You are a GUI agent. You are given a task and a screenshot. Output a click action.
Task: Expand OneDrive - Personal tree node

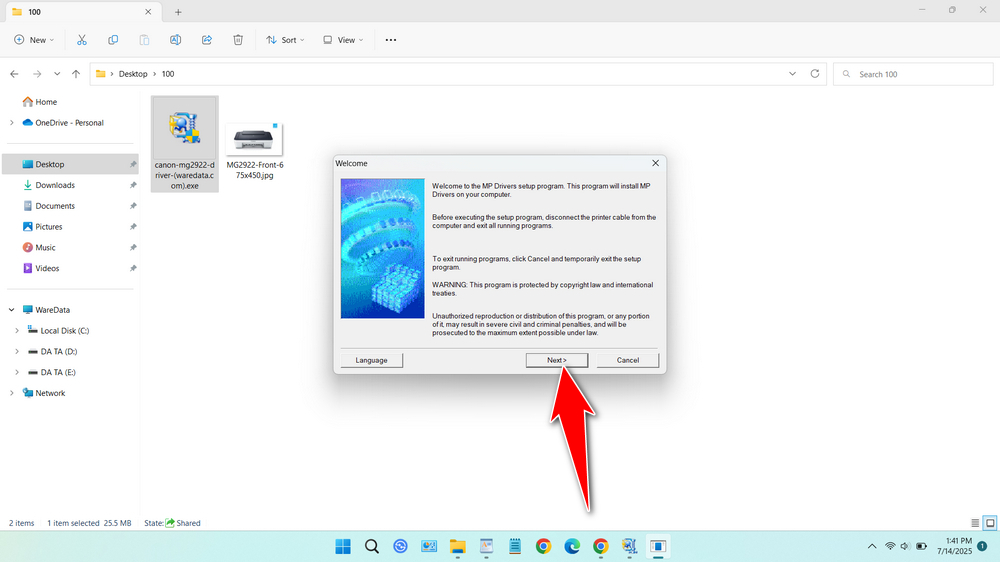(11, 122)
